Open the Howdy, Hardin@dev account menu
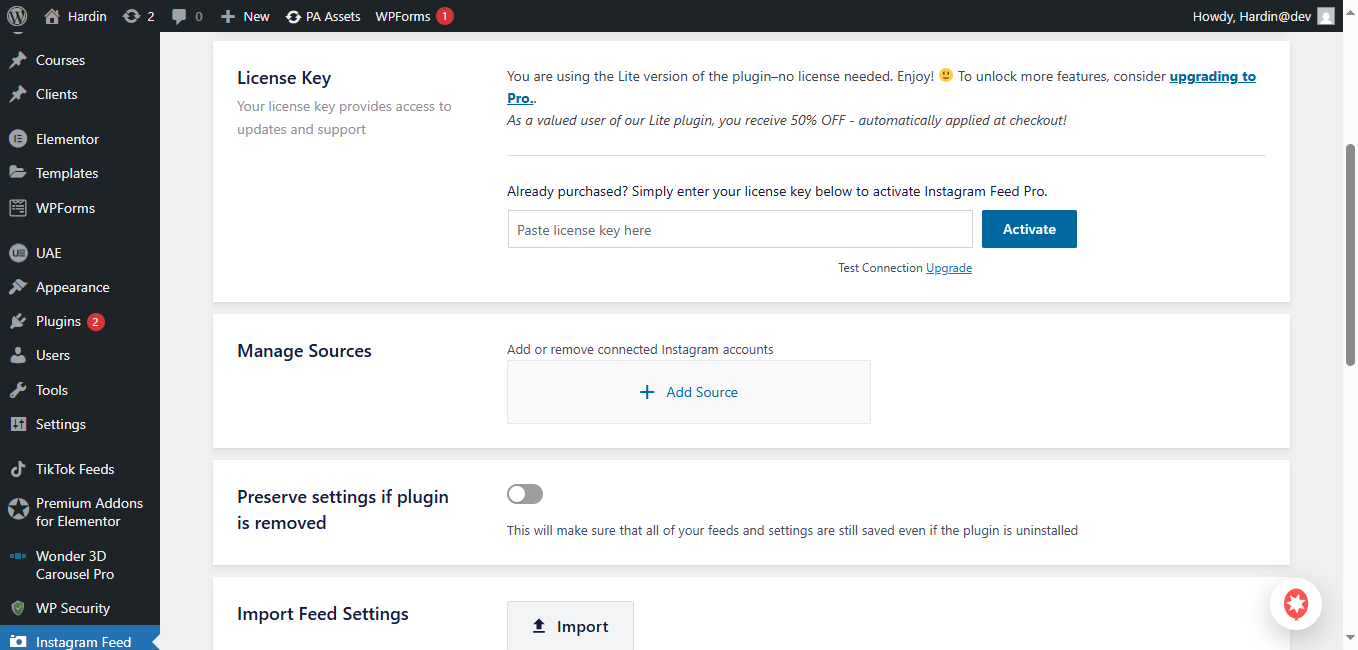The height and width of the screenshot is (650, 1358). tap(1264, 16)
